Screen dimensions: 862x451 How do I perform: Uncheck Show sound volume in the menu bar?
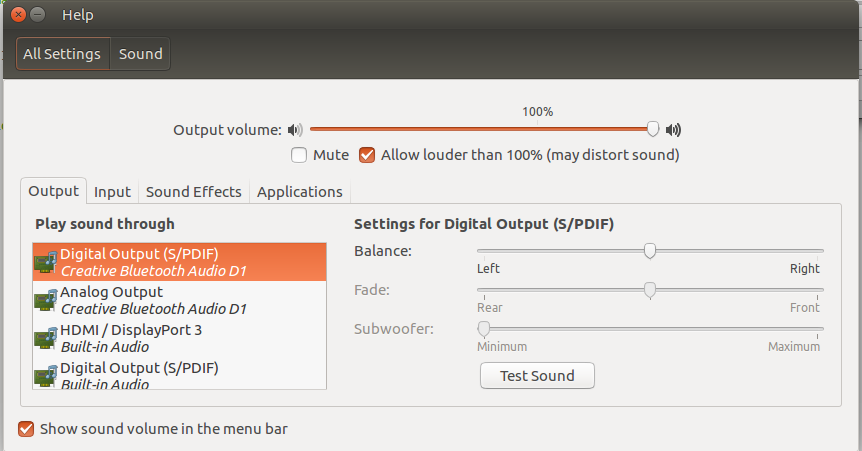26,429
